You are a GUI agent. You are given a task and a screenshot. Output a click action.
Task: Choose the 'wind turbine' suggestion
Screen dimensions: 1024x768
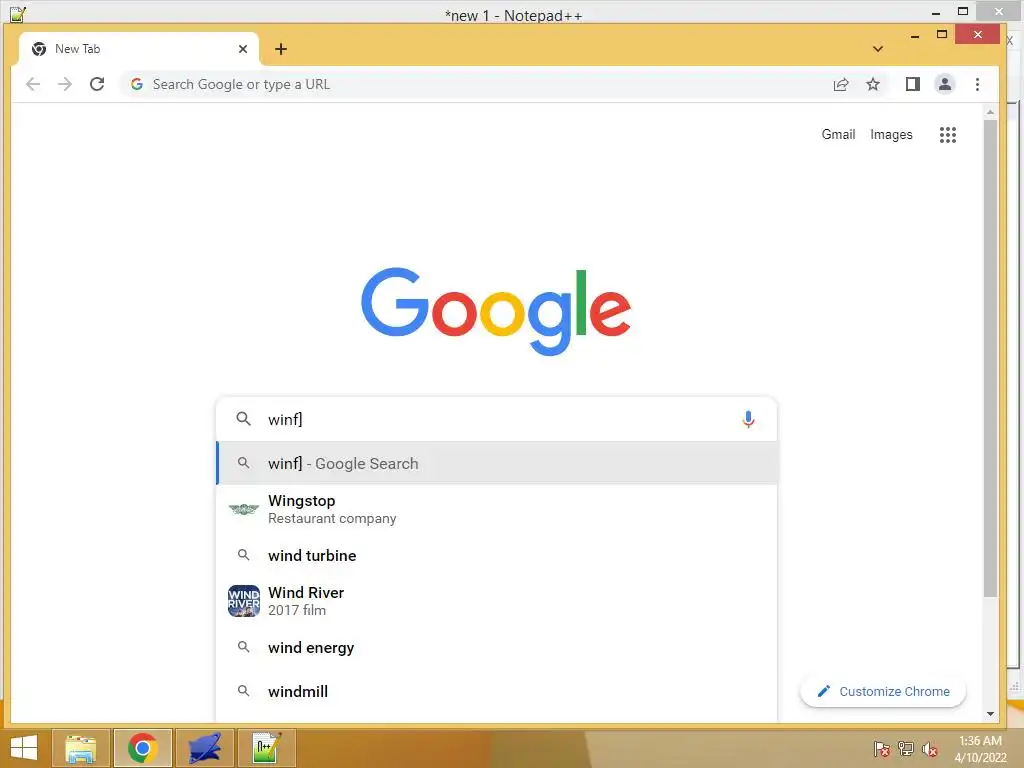tap(496, 555)
